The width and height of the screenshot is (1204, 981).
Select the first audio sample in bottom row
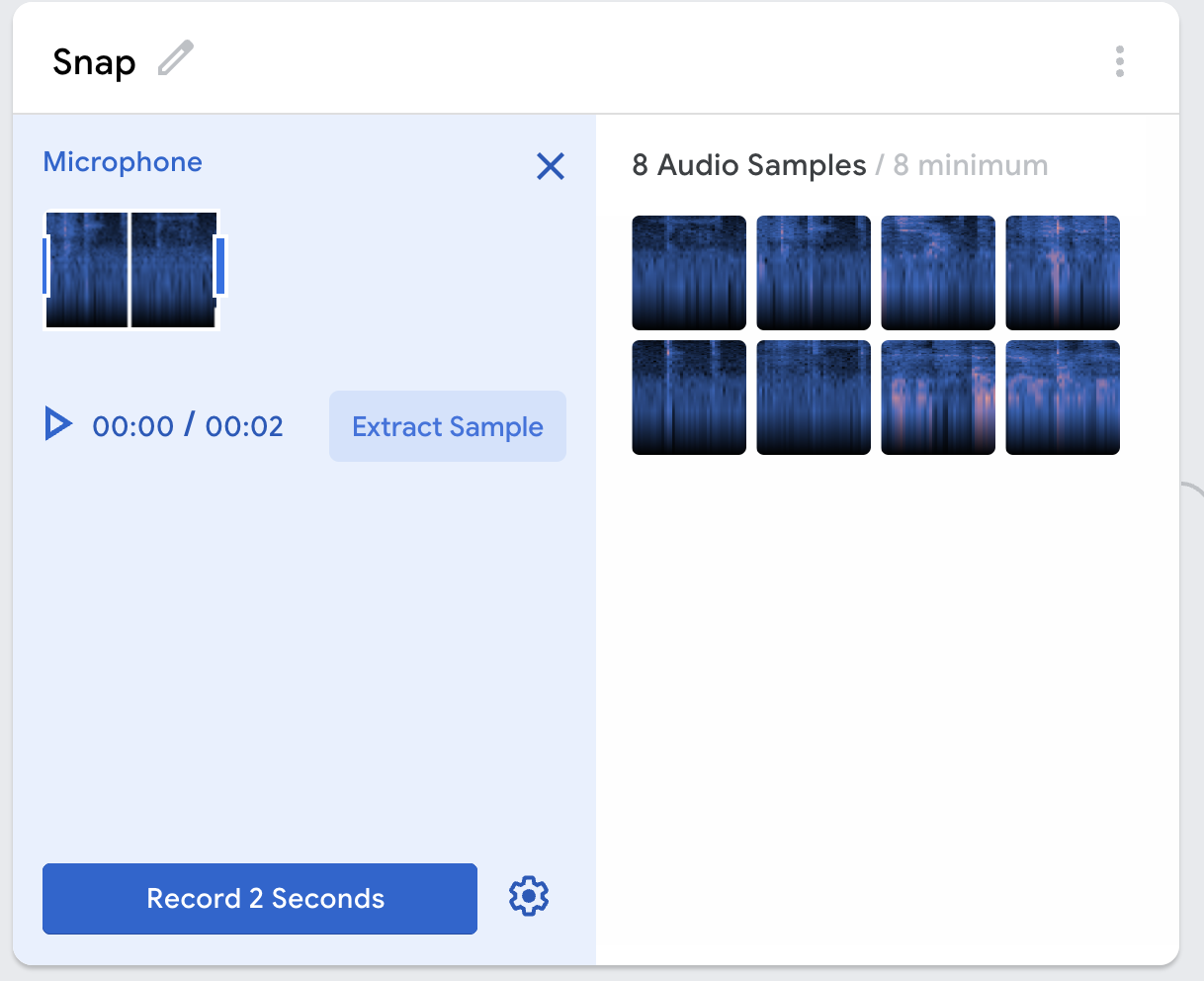(x=689, y=398)
